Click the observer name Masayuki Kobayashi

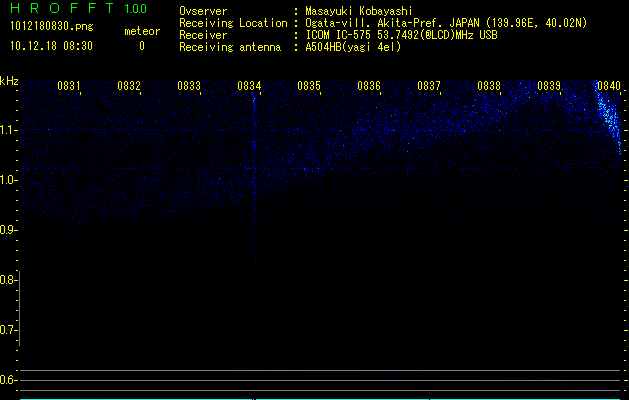click(359, 11)
